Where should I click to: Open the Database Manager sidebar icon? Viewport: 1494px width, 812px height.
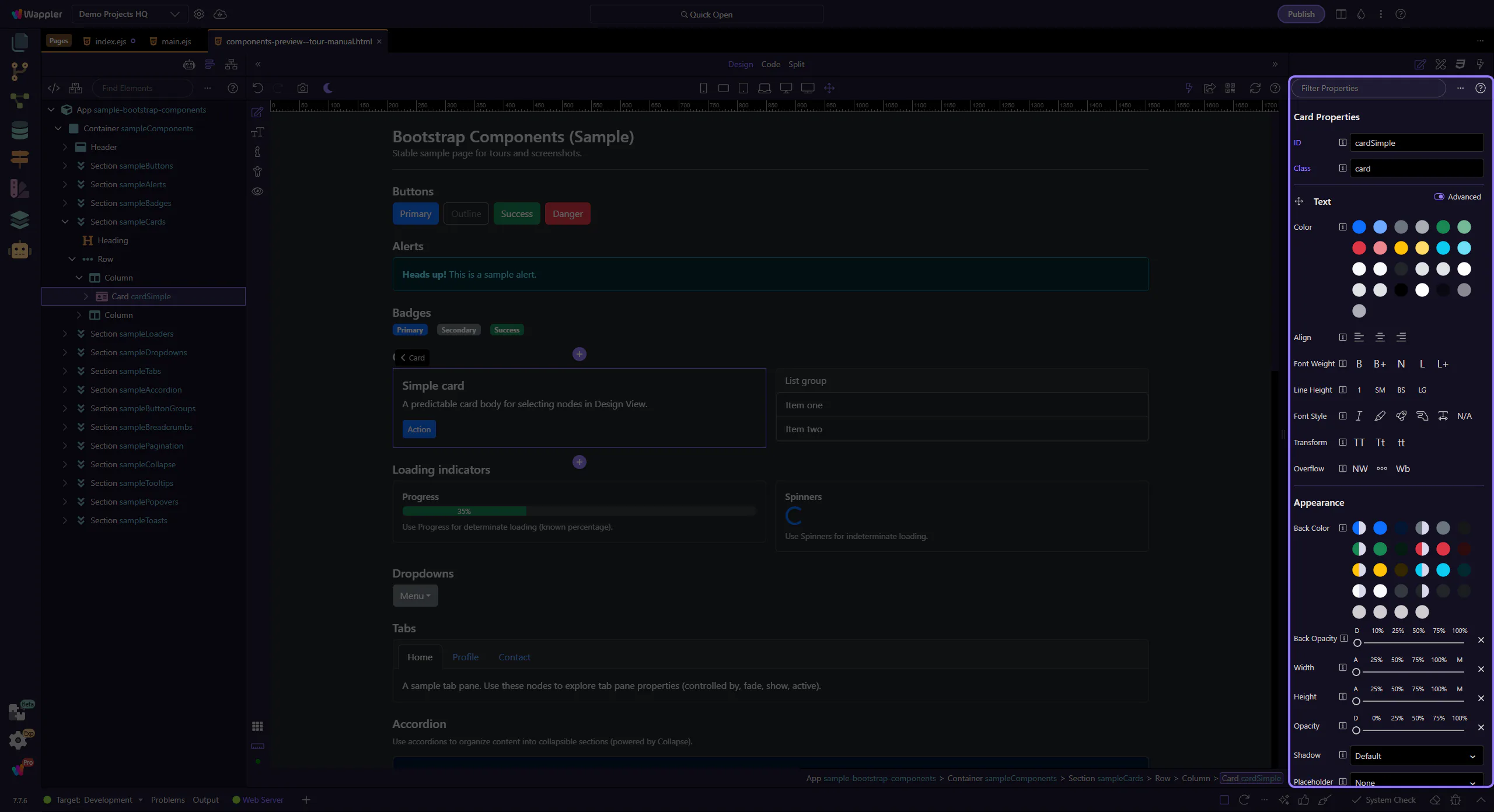(x=20, y=130)
